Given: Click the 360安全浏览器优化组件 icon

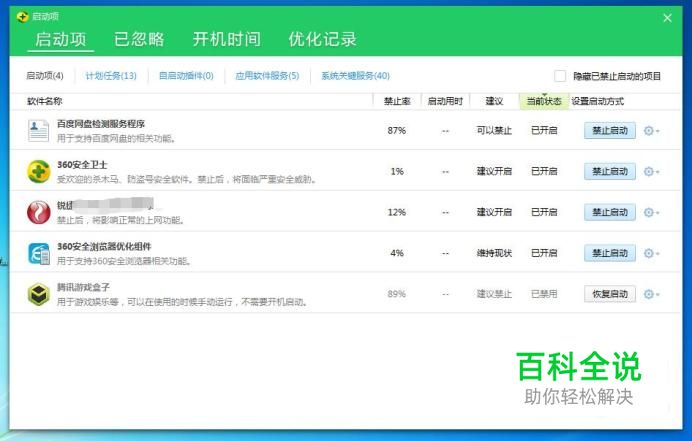Looking at the screenshot, I should coord(39,253).
